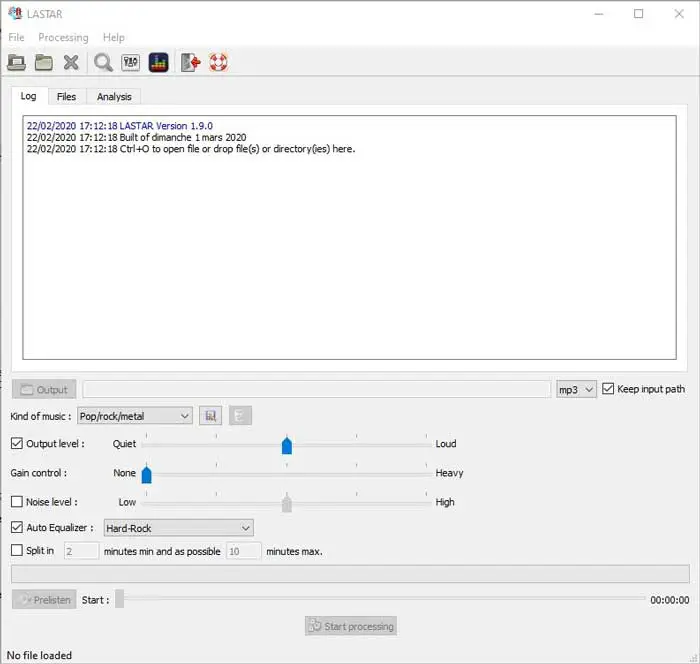Enable the Noise level checkbox
700x664 pixels.
point(17,501)
